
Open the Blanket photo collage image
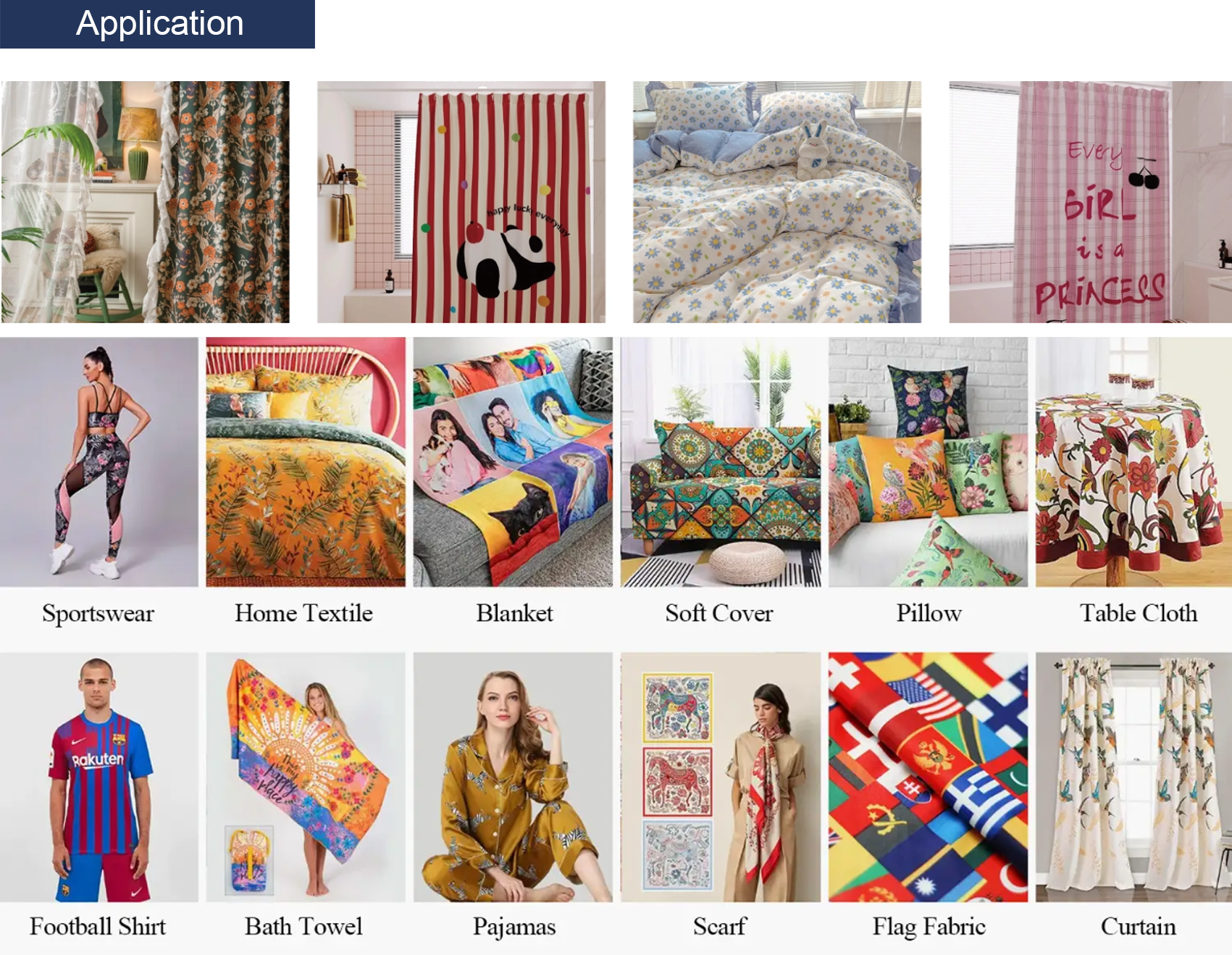coord(513,462)
